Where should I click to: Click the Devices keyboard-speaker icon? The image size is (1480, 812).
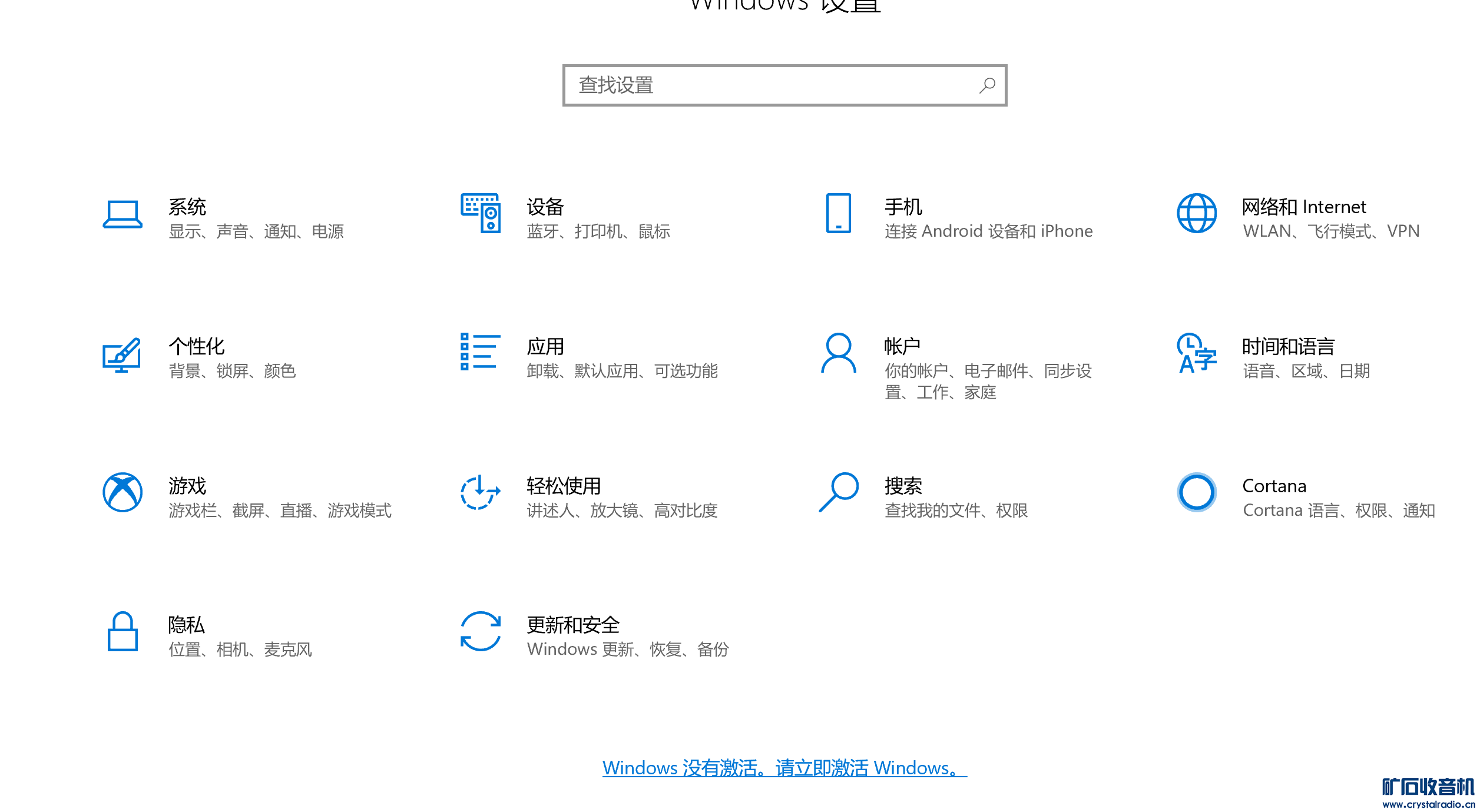point(481,213)
